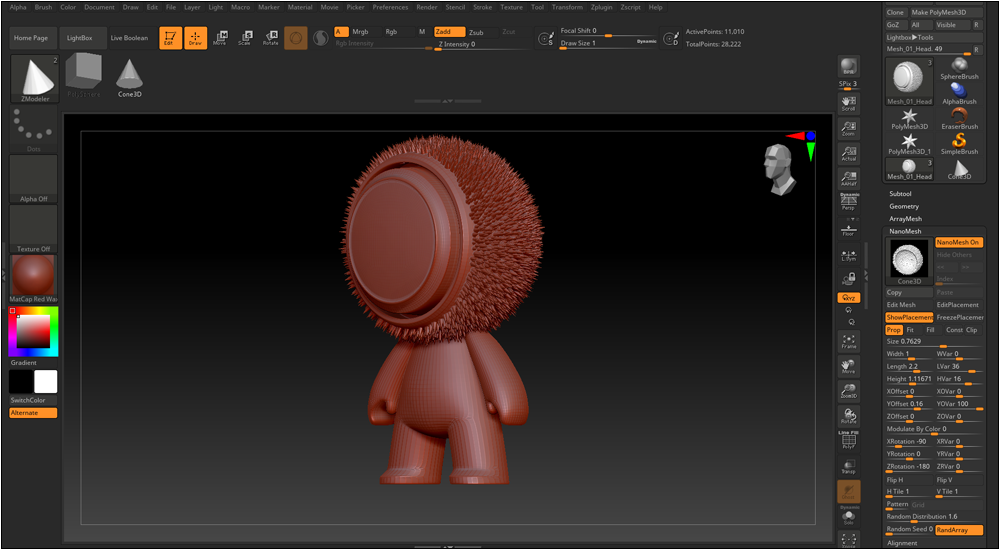Activate the Scale transform tool
This screenshot has height=550, width=1000.
(244, 38)
